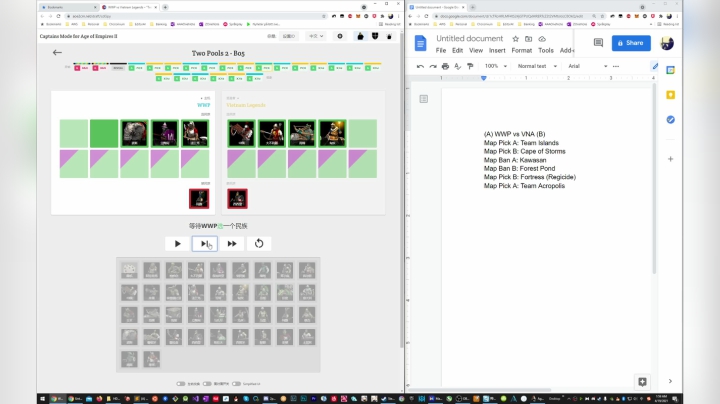This screenshot has height=404, width=720.
Task: Open the Insert menu in Docs
Action: tap(497, 50)
